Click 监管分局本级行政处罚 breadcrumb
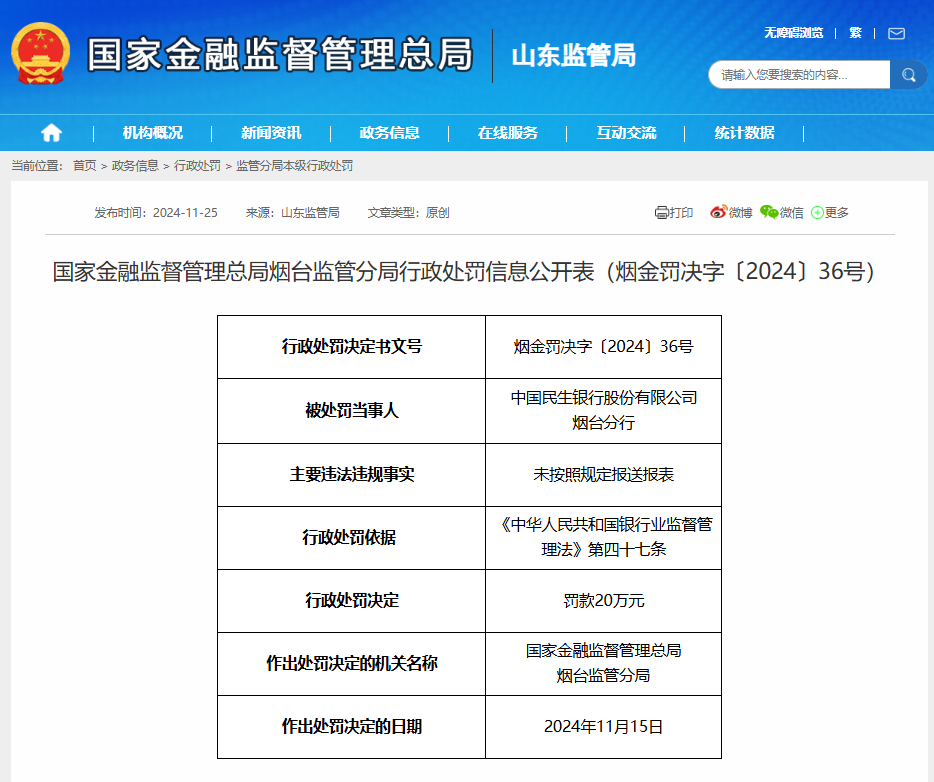Image resolution: width=934 pixels, height=782 pixels. pyautogui.click(x=294, y=166)
